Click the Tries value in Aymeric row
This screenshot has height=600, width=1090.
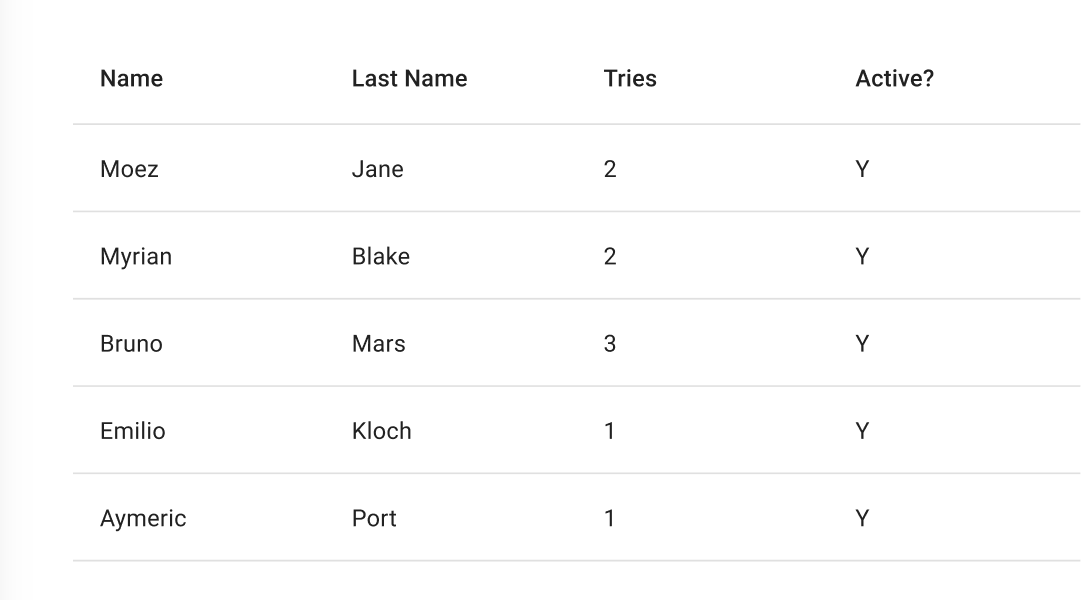click(x=610, y=518)
